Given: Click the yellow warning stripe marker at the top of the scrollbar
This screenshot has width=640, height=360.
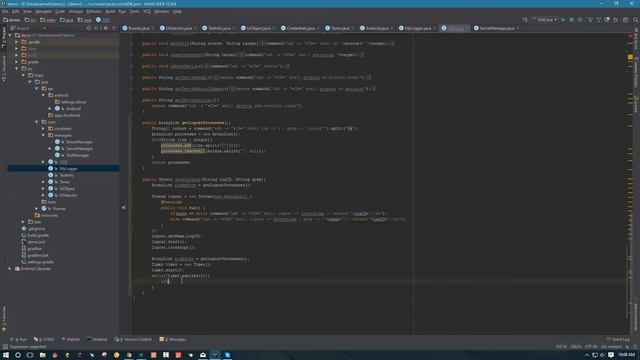Looking at the screenshot, I should pyautogui.click(x=630, y=58).
